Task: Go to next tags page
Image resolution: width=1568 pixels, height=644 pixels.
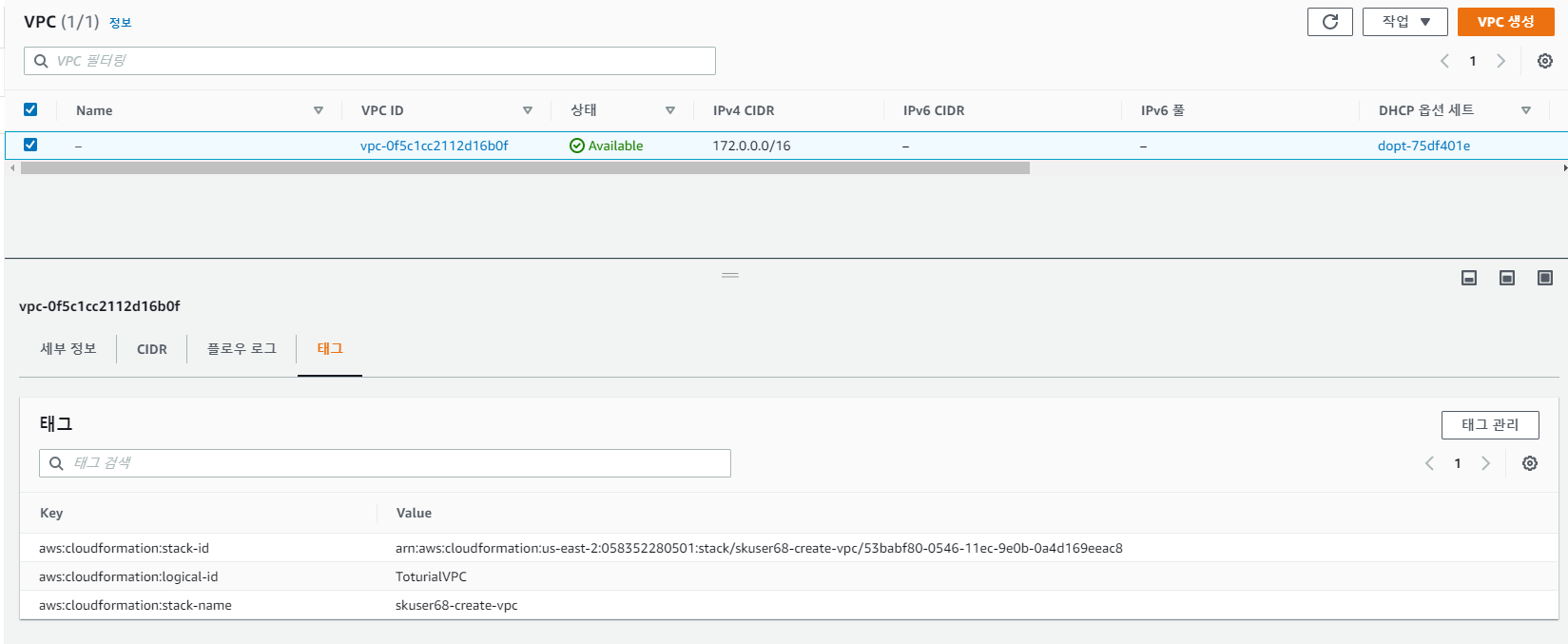Action: (x=1485, y=463)
